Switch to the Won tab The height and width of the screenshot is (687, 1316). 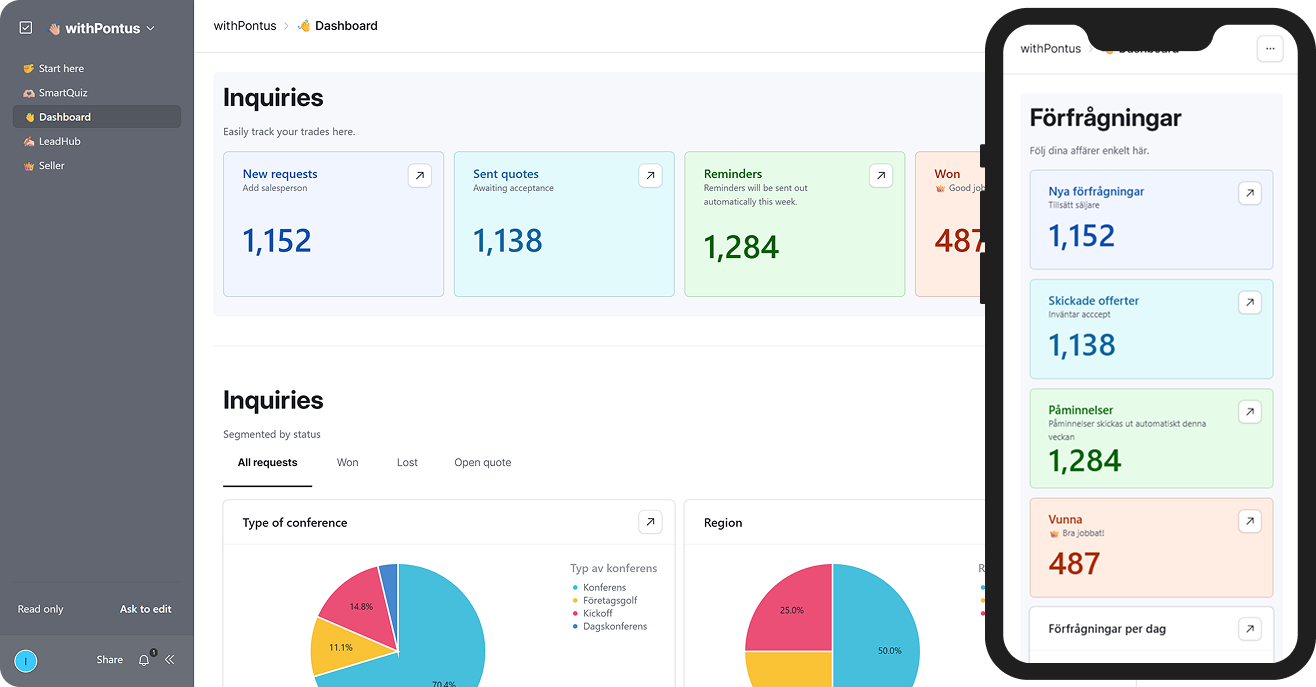tap(347, 463)
